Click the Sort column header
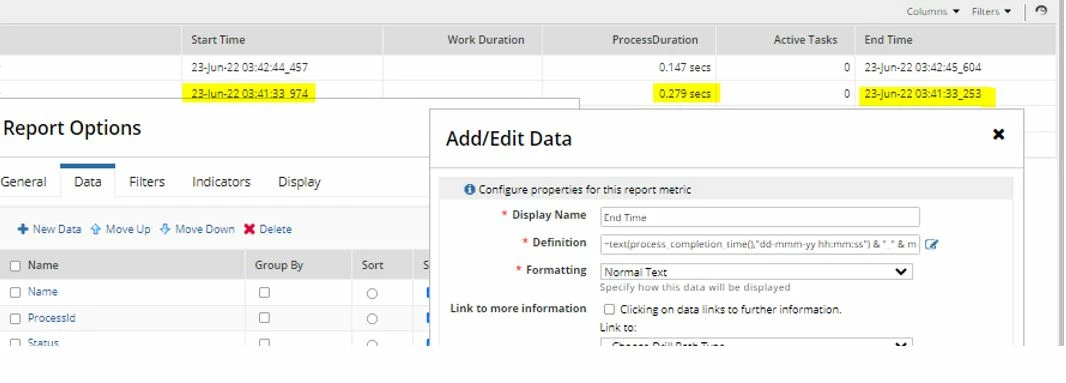The height and width of the screenshot is (383, 1066). point(373,265)
